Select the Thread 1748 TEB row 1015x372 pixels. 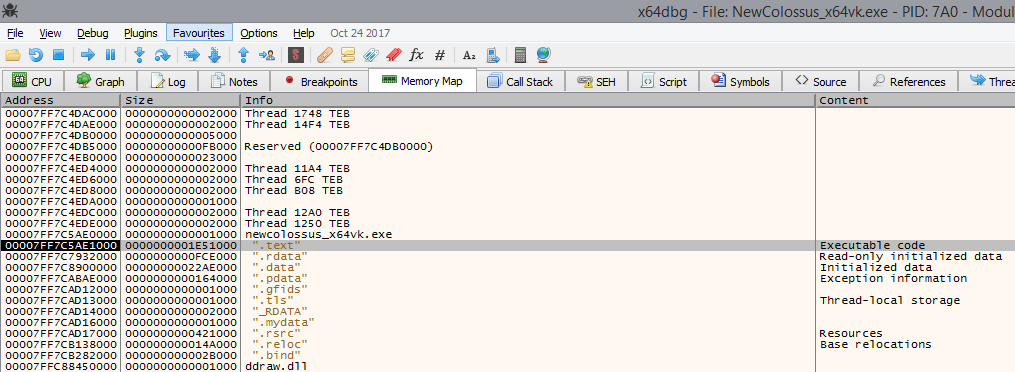click(508, 114)
